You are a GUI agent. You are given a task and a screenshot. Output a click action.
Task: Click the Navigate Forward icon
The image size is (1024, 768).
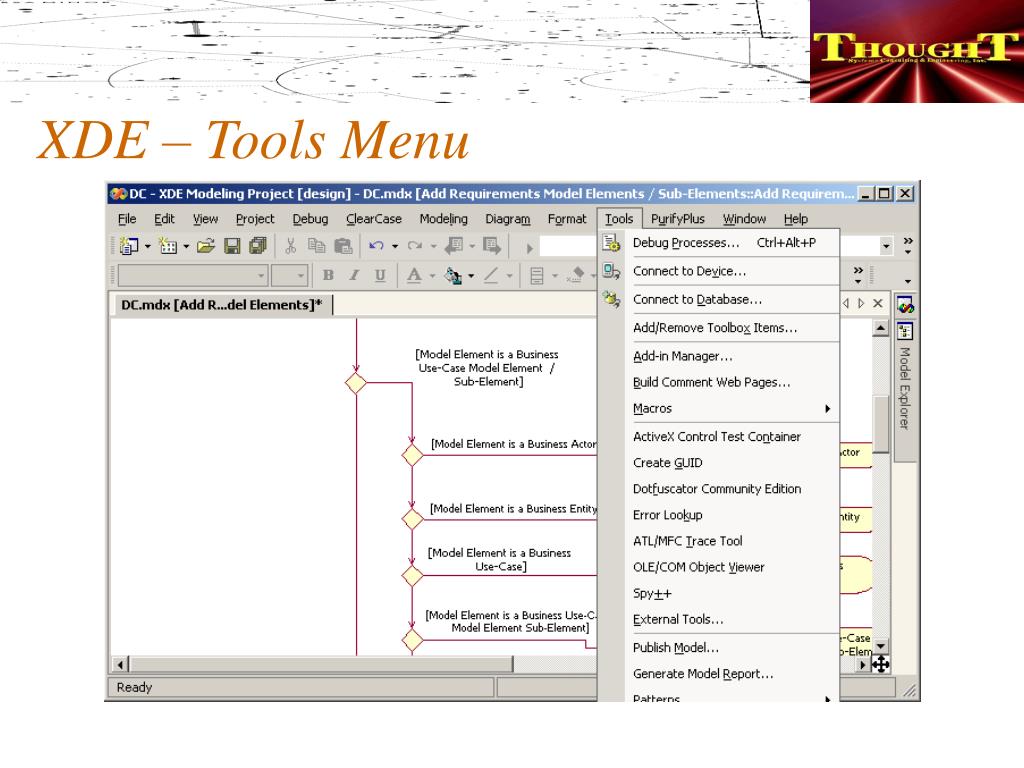492,246
